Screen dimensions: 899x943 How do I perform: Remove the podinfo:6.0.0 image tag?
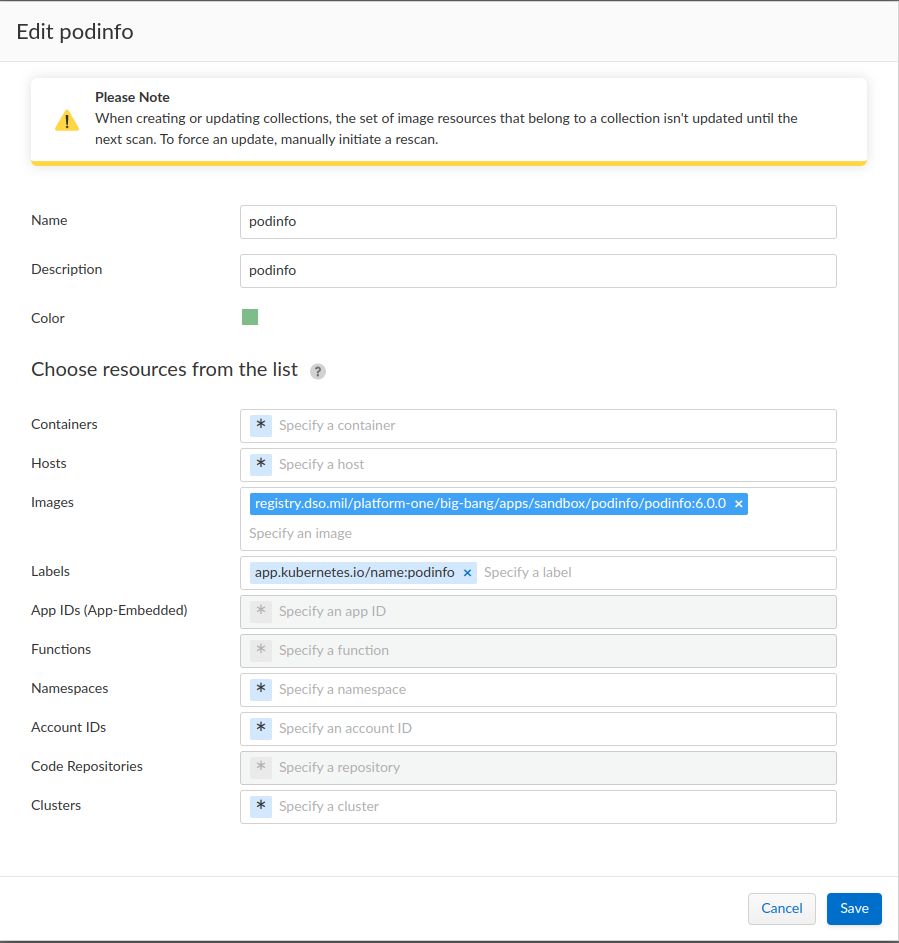pyautogui.click(x=739, y=504)
